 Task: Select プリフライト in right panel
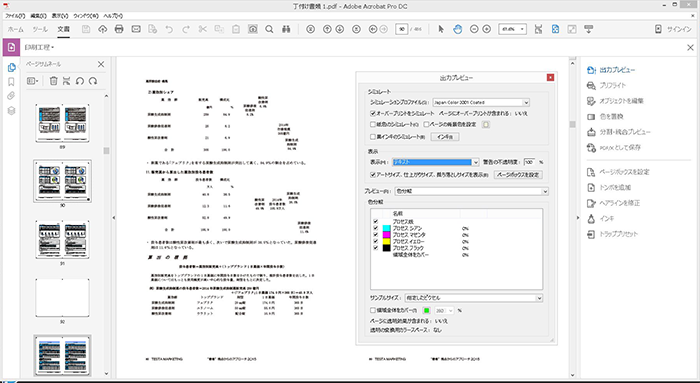pos(606,85)
